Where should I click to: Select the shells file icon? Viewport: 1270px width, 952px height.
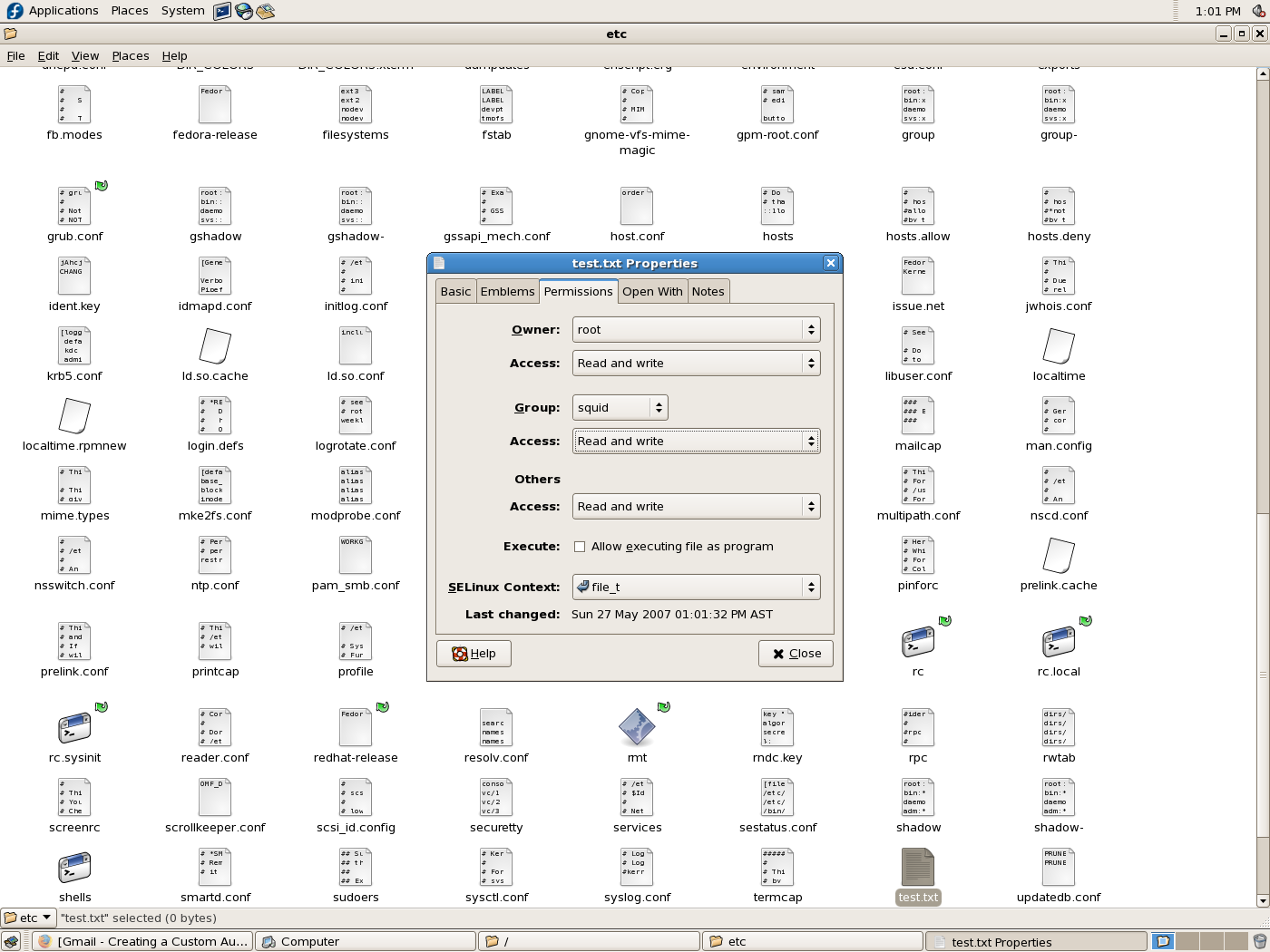pyautogui.click(x=74, y=868)
